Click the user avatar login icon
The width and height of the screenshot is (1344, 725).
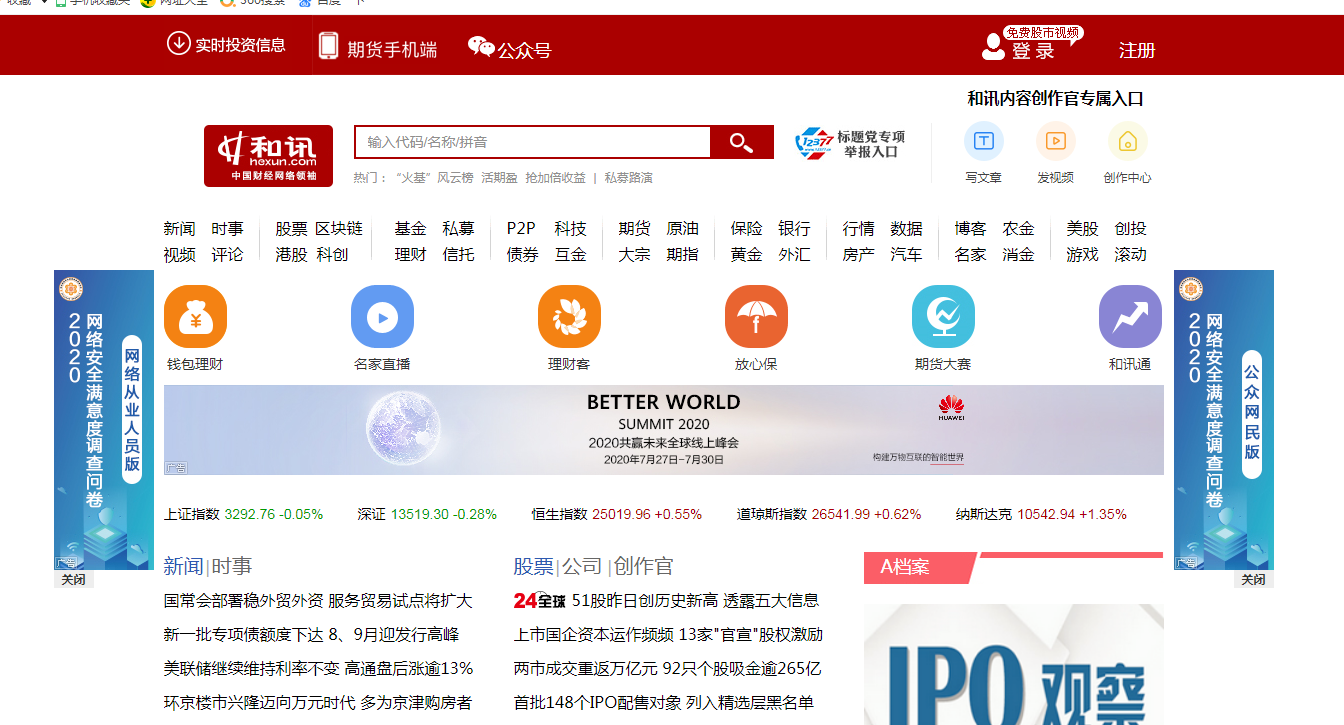point(993,47)
